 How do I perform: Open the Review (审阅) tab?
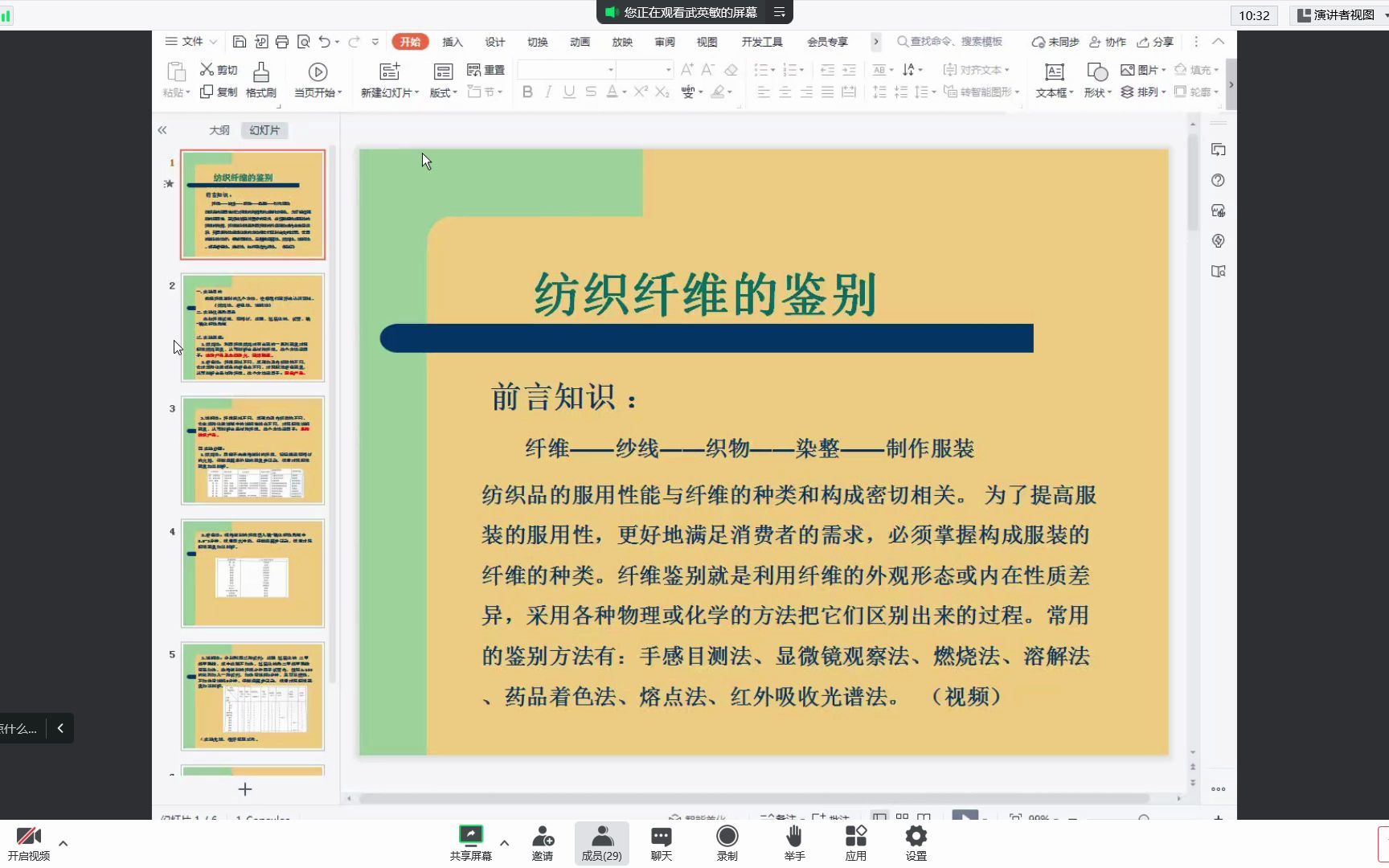(665, 42)
